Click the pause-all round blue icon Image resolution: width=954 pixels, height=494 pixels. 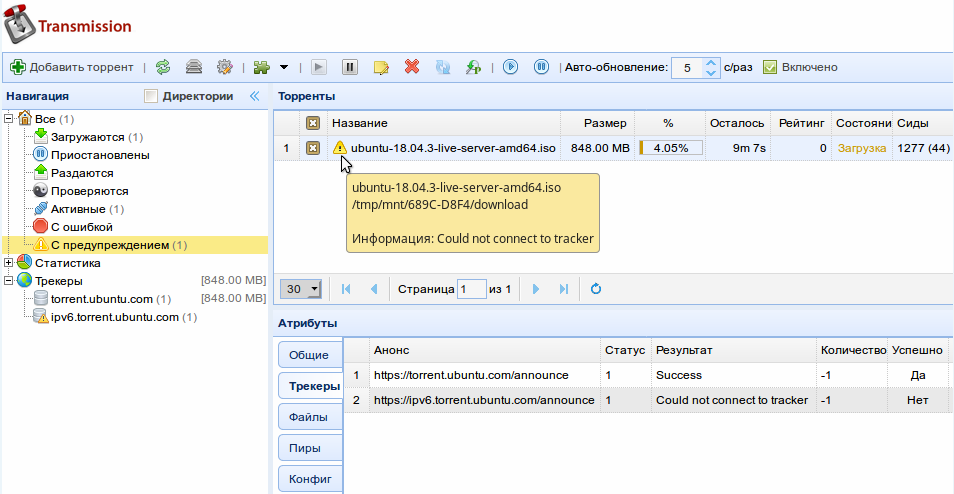coord(541,67)
